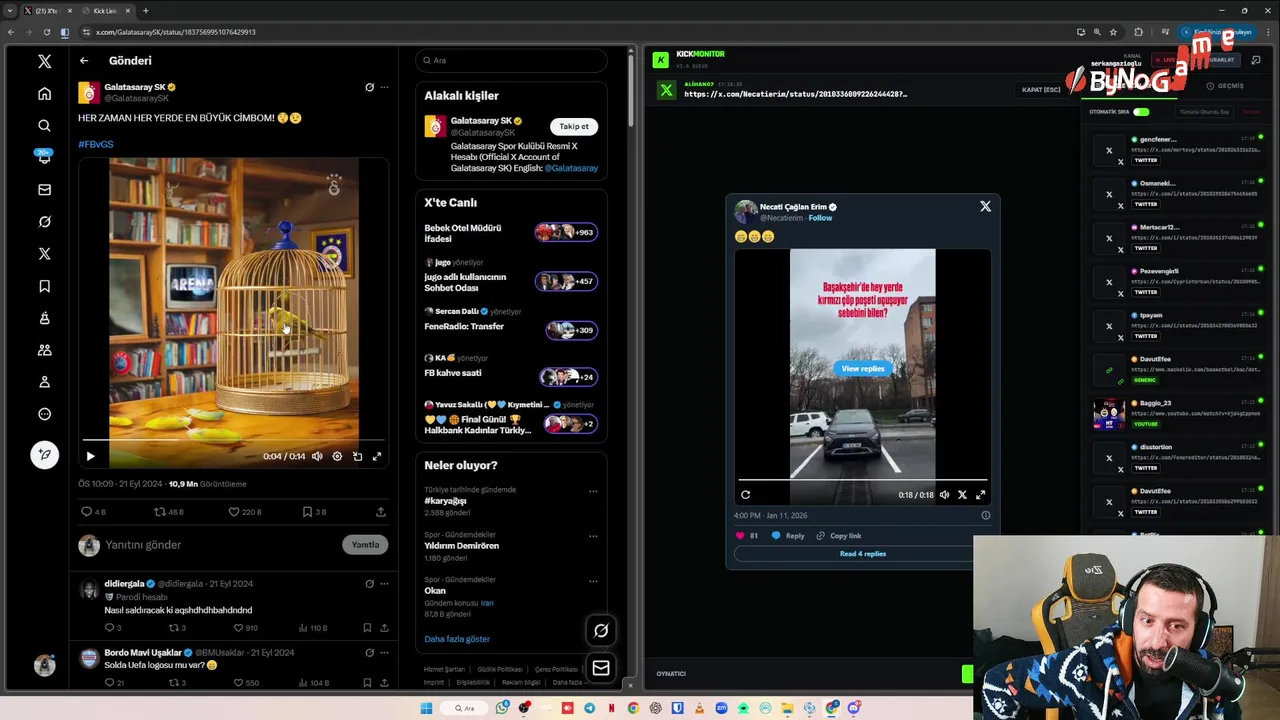Toggle picture-in-picture on Galatasaray video
This screenshot has height=720, width=1280.
point(357,456)
